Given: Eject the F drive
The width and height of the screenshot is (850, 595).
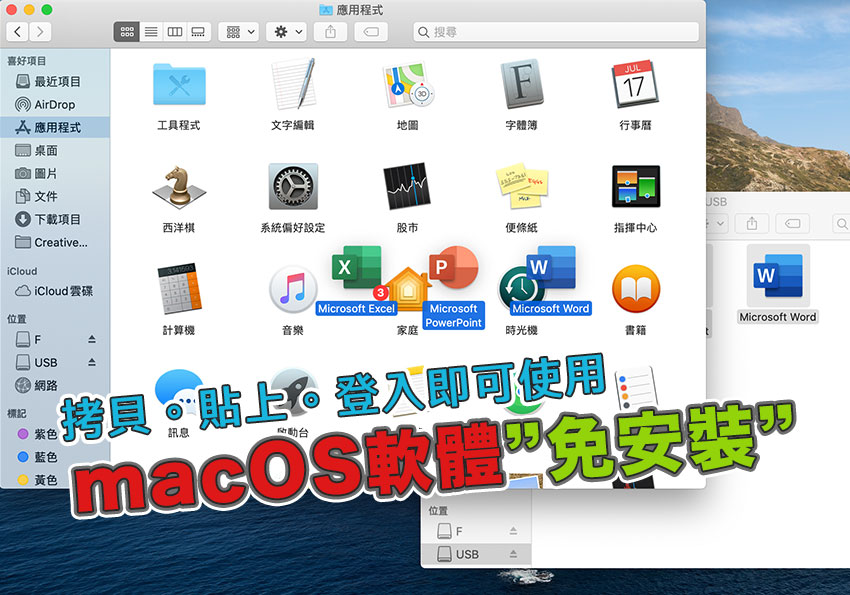Looking at the screenshot, I should coord(92,339).
